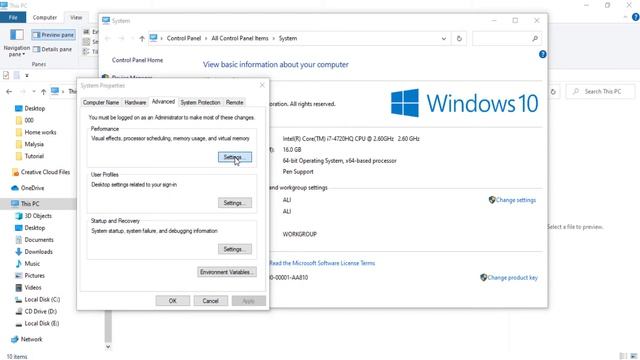The width and height of the screenshot is (640, 360).
Task: Switch to large icons view in status bar
Action: tap(633, 356)
